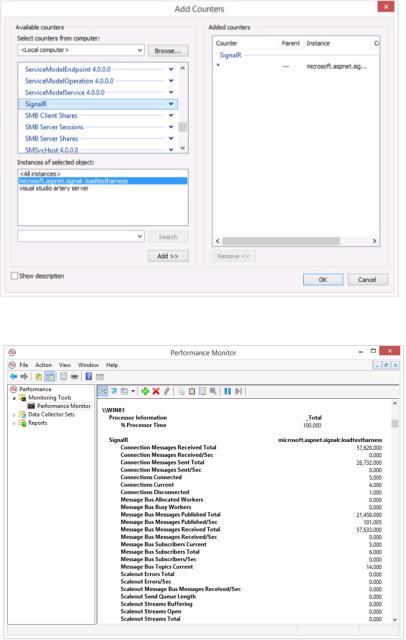The width and height of the screenshot is (406, 640).
Task: Click the menu bar console icon beside File
Action: [12, 365]
